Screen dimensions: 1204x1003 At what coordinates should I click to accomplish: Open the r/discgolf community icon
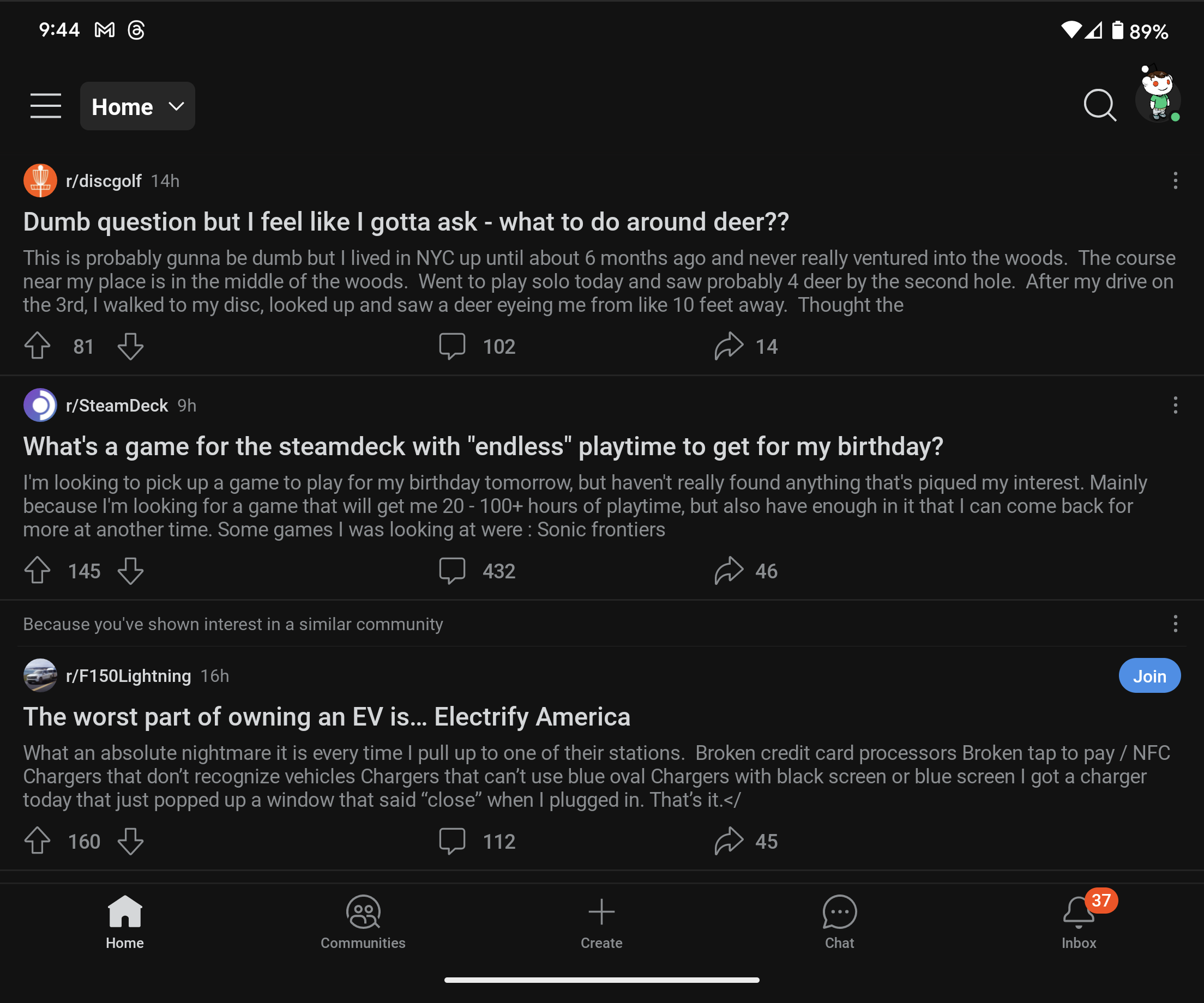[40, 181]
